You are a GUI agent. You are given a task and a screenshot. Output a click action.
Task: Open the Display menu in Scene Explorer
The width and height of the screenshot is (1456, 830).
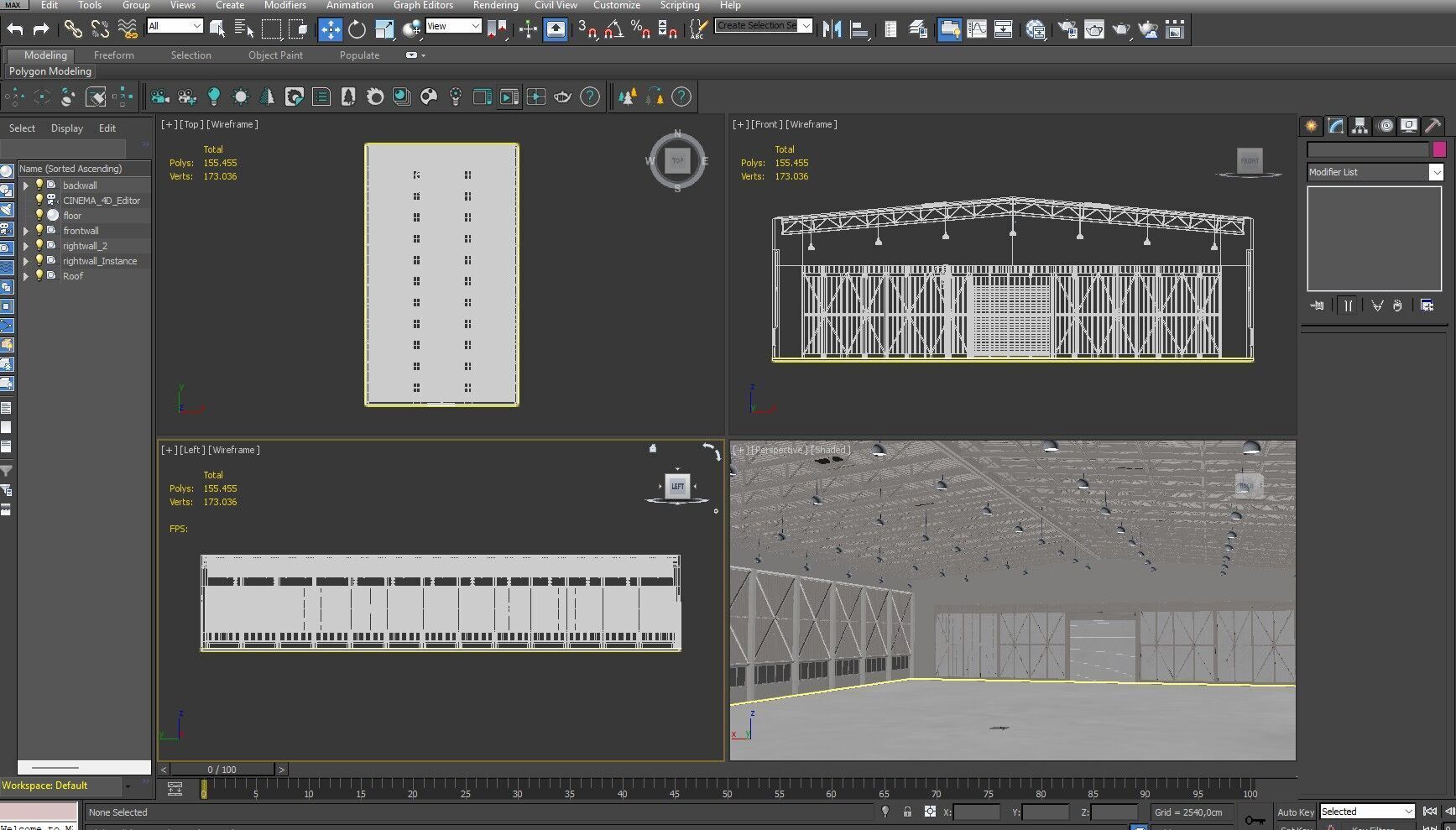[x=67, y=128]
